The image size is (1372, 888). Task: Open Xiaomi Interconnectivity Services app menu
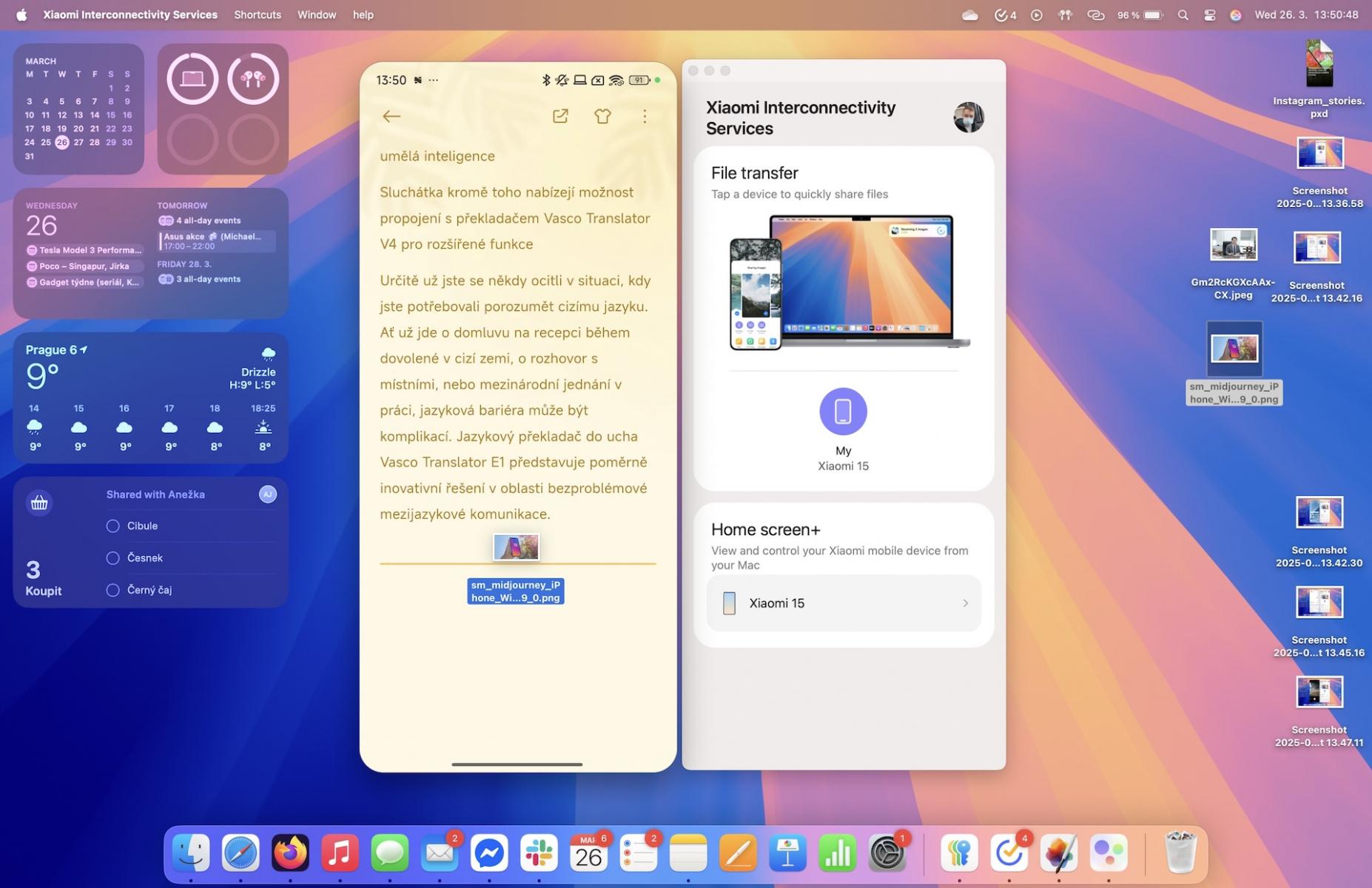click(130, 15)
